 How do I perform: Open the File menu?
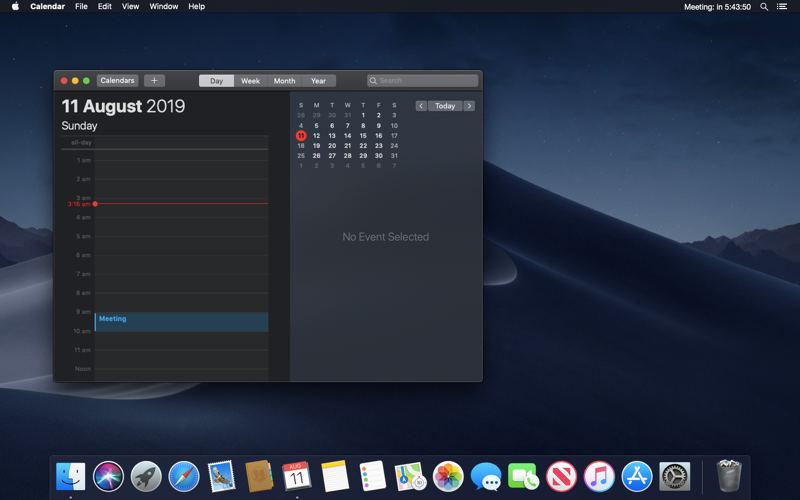point(81,7)
